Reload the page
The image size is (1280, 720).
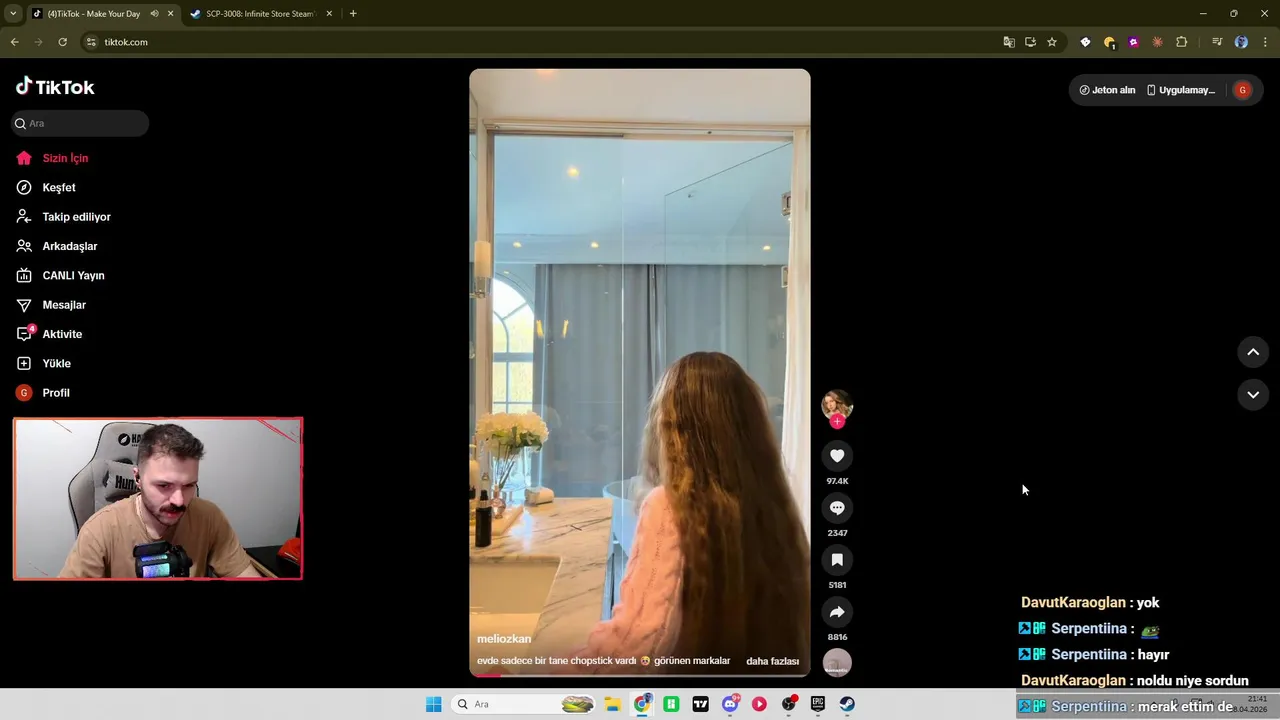pyautogui.click(x=62, y=42)
